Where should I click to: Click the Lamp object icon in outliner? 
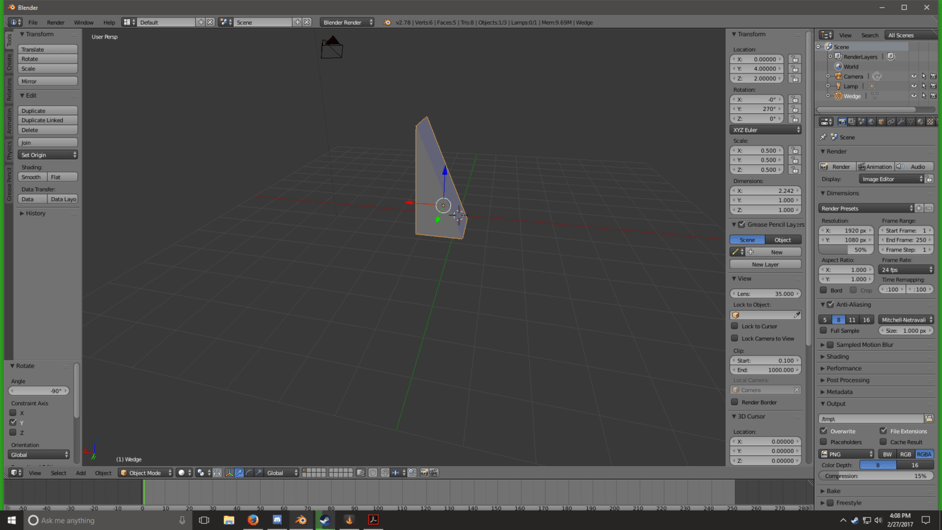(839, 86)
